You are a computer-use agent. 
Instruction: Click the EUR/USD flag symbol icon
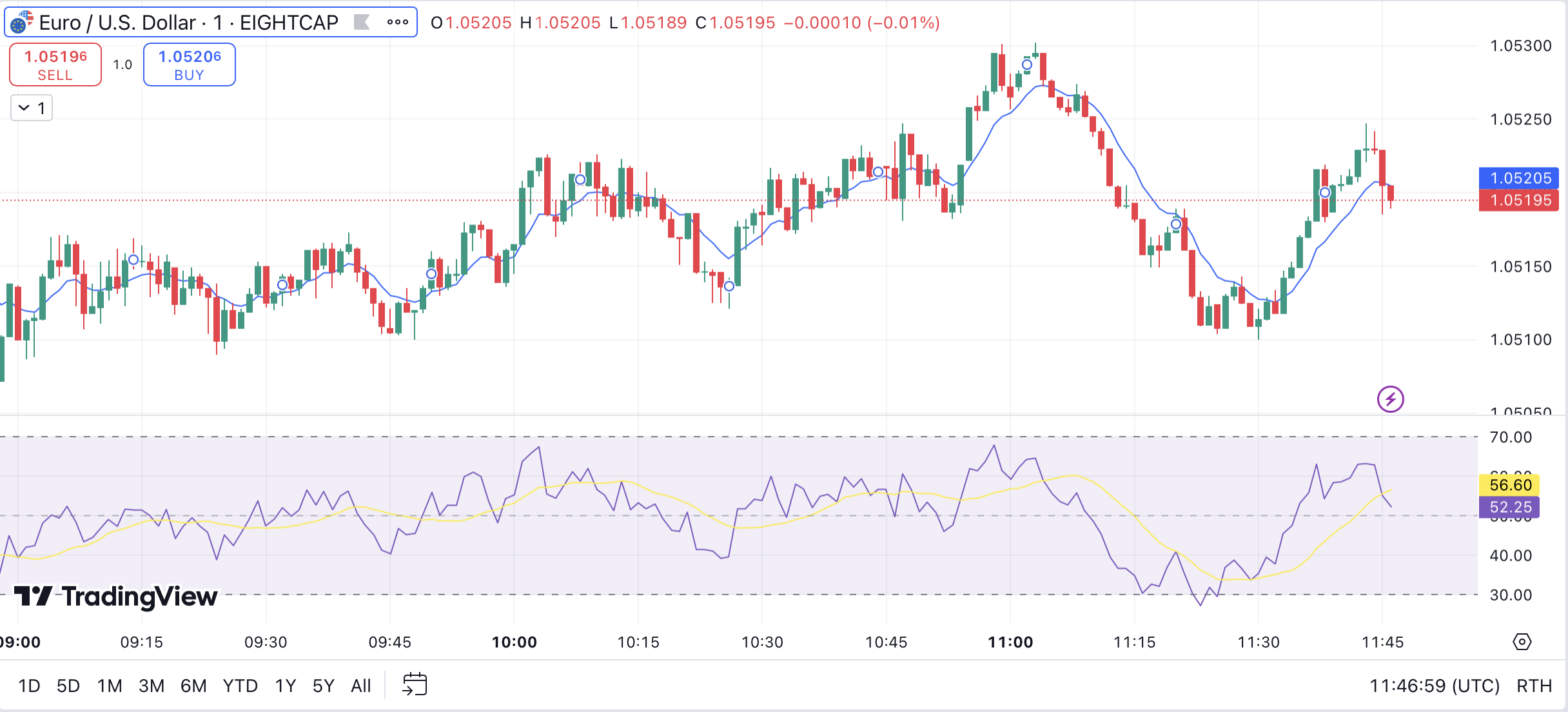[21, 23]
